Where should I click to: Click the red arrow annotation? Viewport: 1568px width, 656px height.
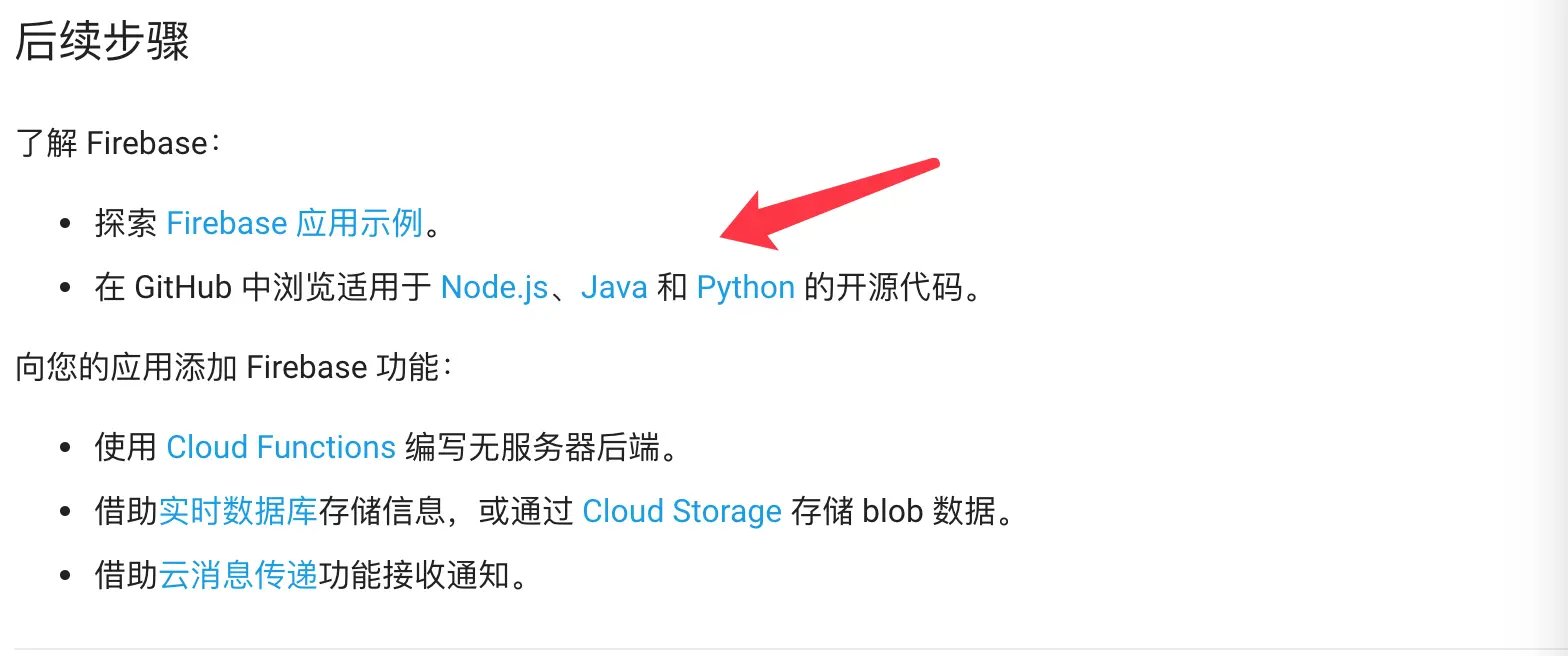point(830,203)
